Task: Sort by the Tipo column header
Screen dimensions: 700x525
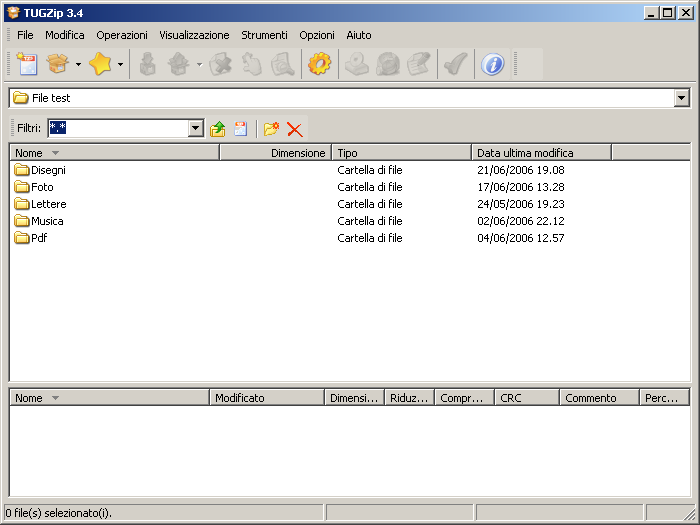Action: point(402,153)
